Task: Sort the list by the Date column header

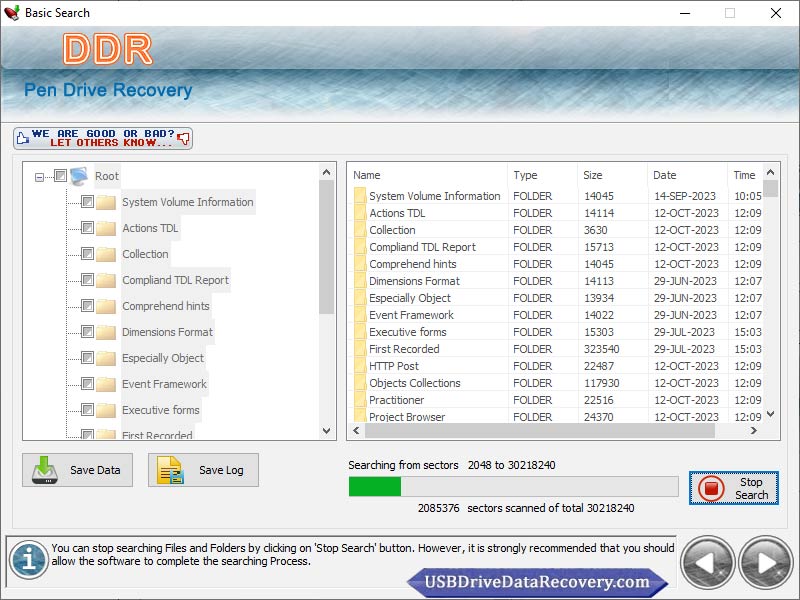Action: 687,175
